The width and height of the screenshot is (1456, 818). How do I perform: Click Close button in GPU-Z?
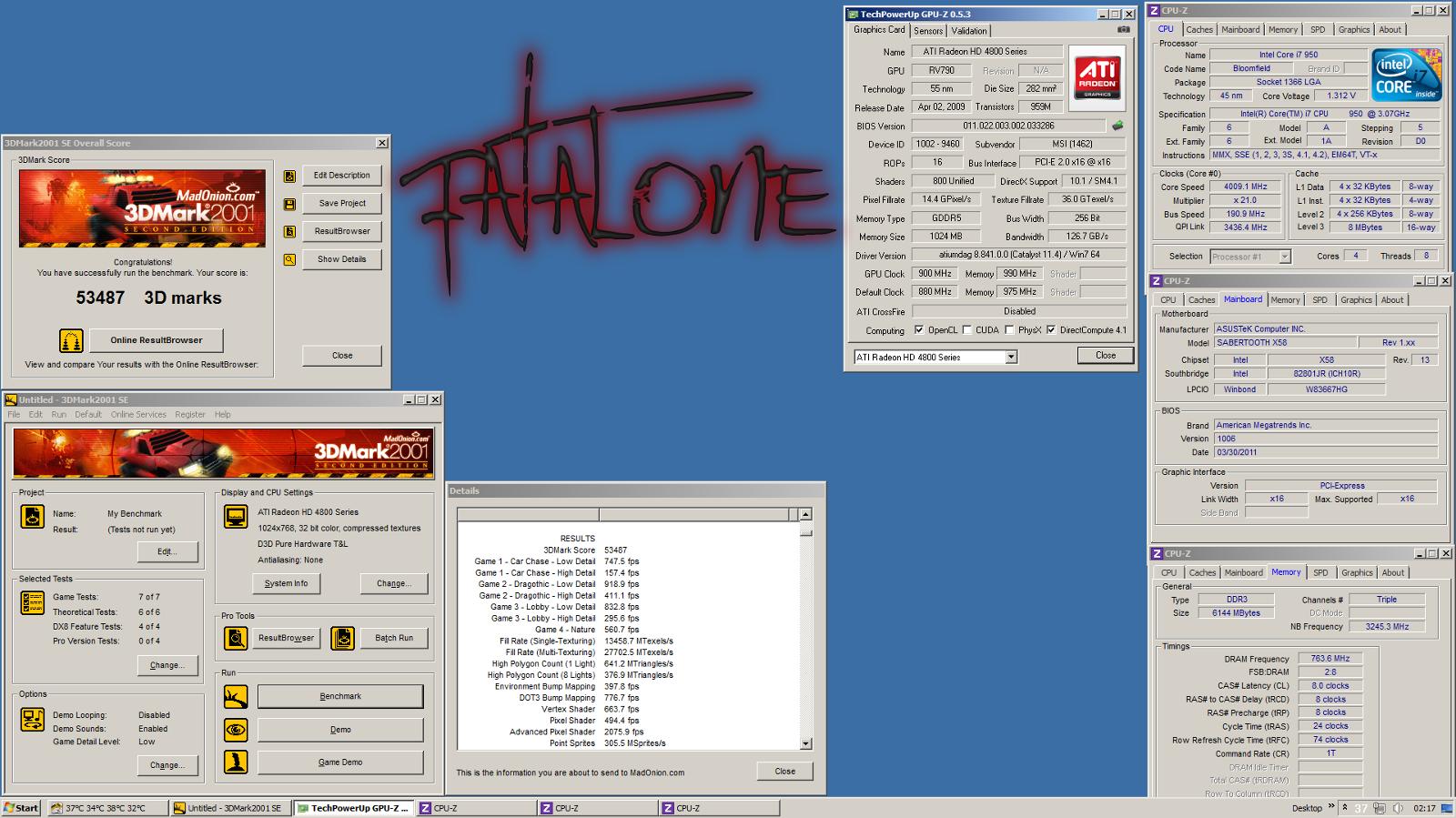(x=1106, y=356)
